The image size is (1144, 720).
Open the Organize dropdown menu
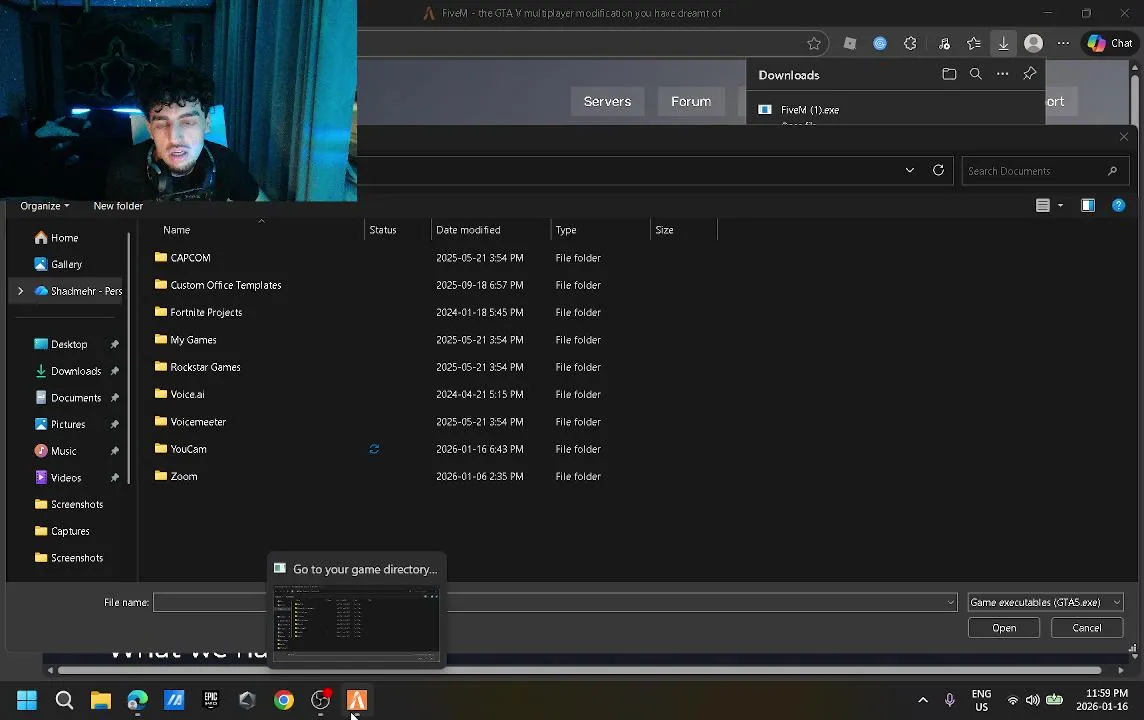pos(45,206)
